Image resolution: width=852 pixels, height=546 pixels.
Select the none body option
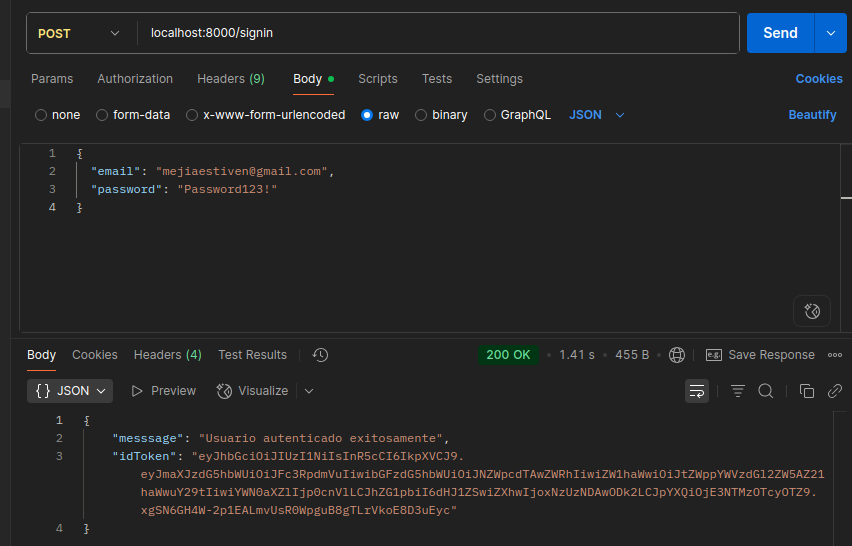click(x=58, y=115)
